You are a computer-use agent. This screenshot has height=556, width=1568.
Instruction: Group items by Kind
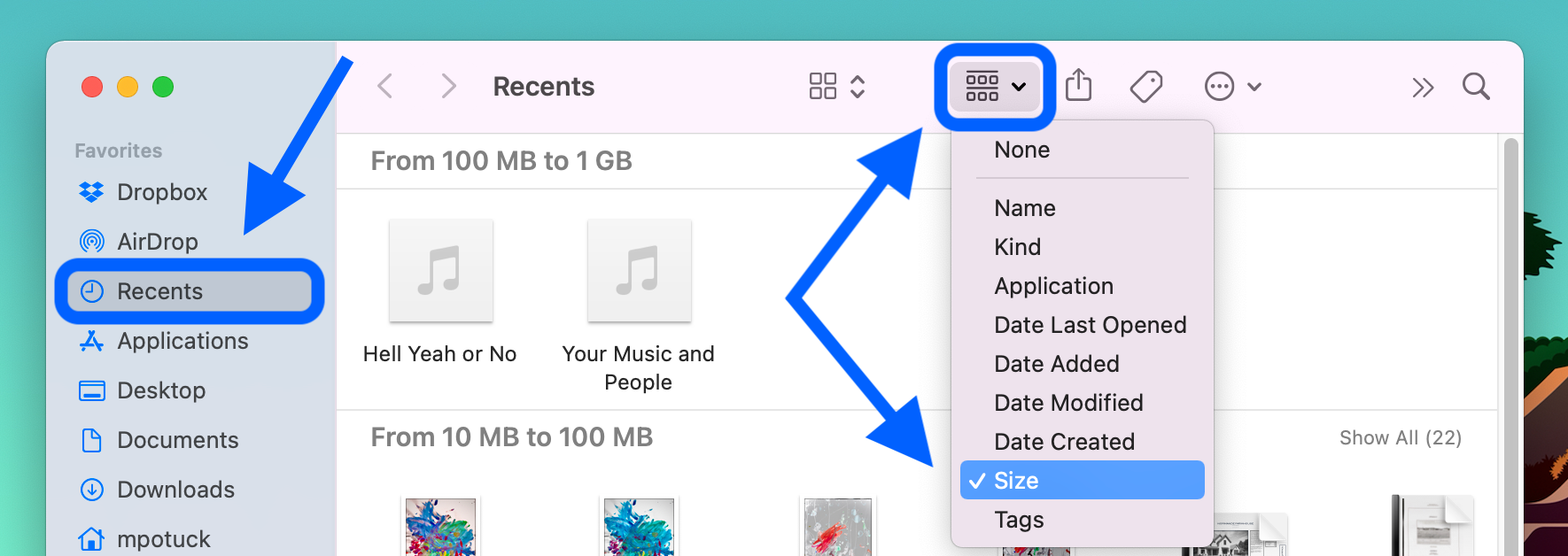1017,246
